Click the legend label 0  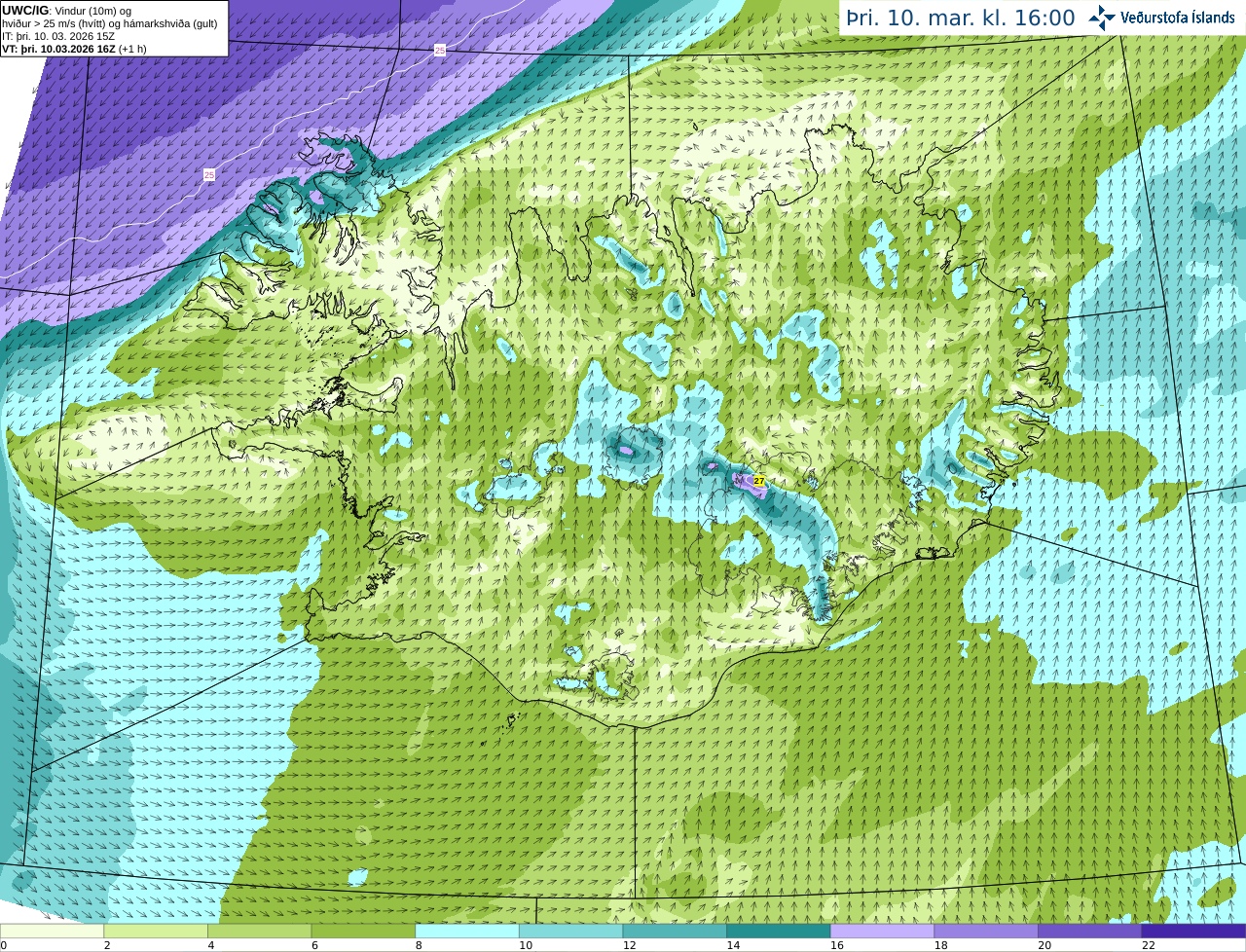tap(4, 945)
